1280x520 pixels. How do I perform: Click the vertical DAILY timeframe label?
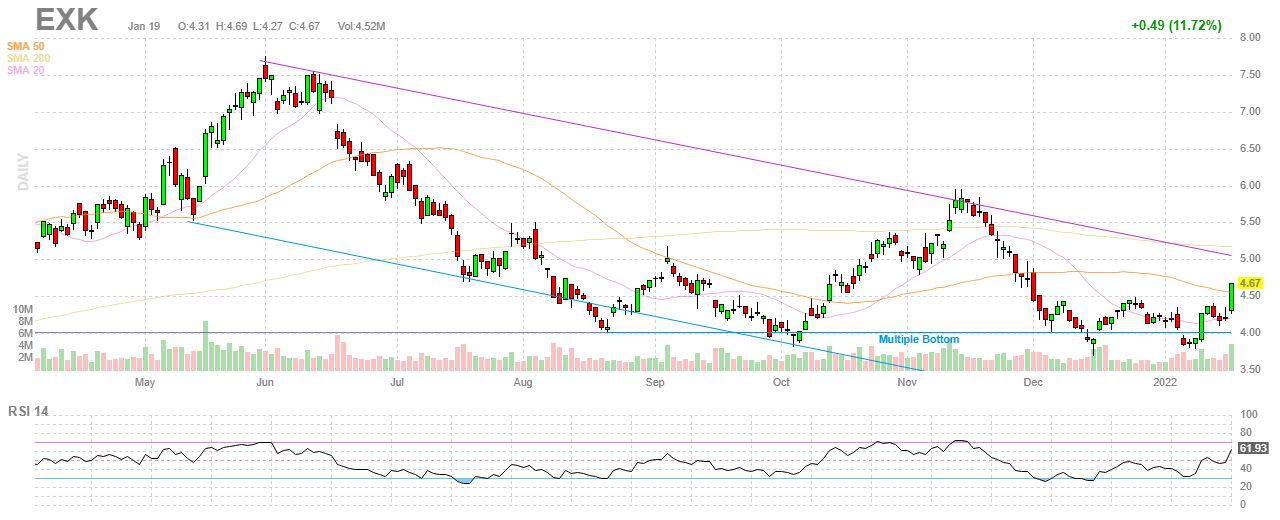(20, 171)
